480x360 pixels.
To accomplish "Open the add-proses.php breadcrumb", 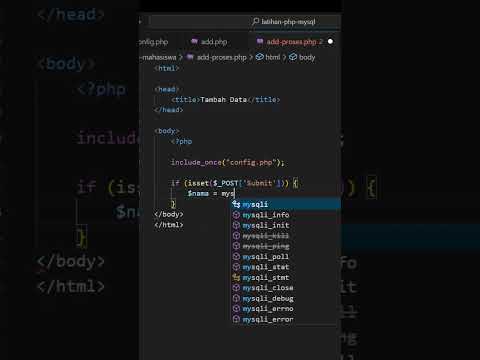I will (x=221, y=57).
